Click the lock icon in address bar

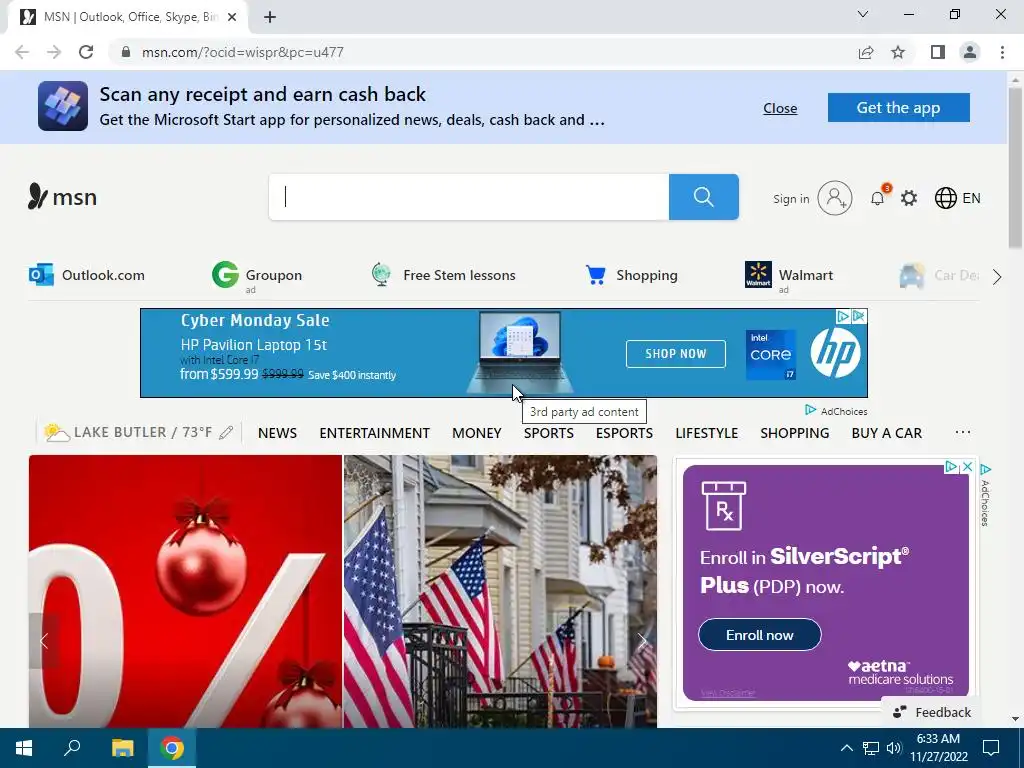coord(126,52)
